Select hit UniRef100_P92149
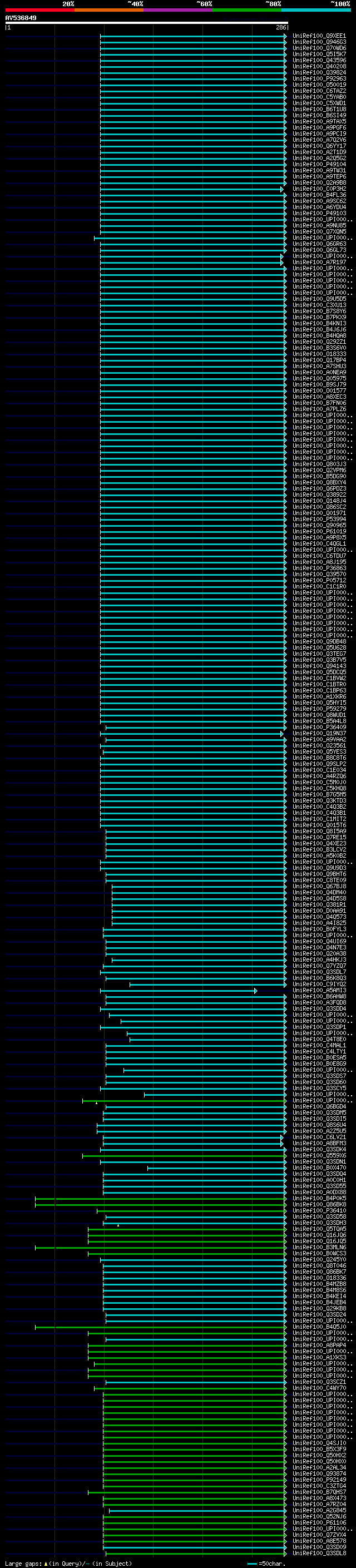 click(x=319, y=1480)
